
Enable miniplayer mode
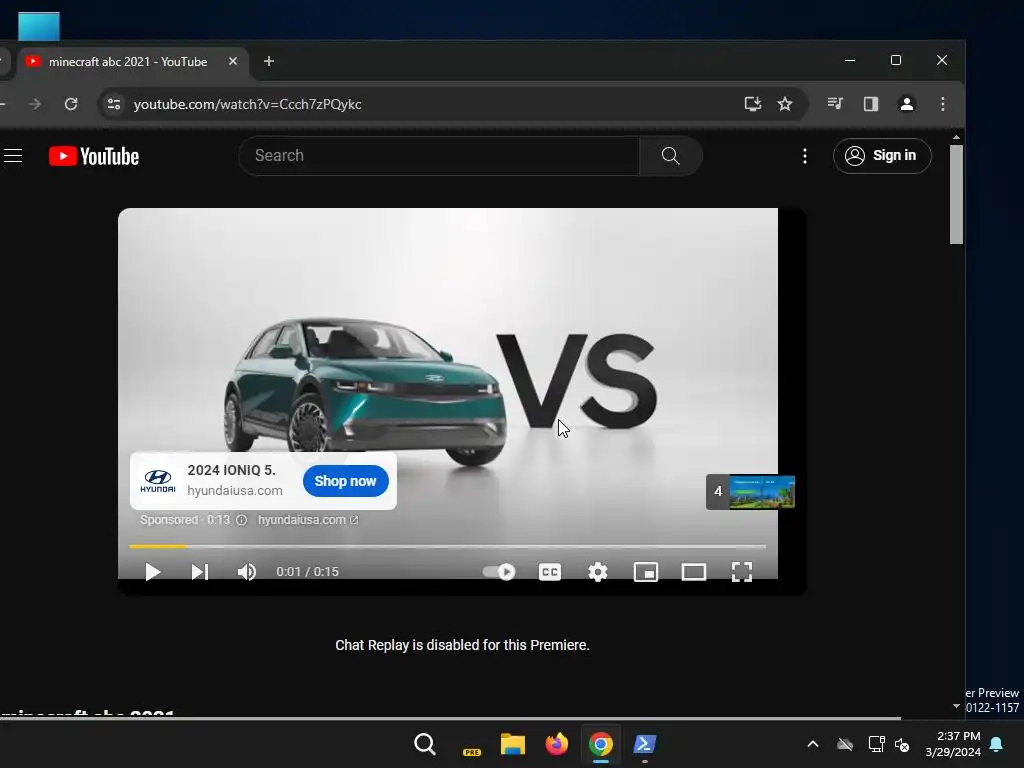pos(646,572)
